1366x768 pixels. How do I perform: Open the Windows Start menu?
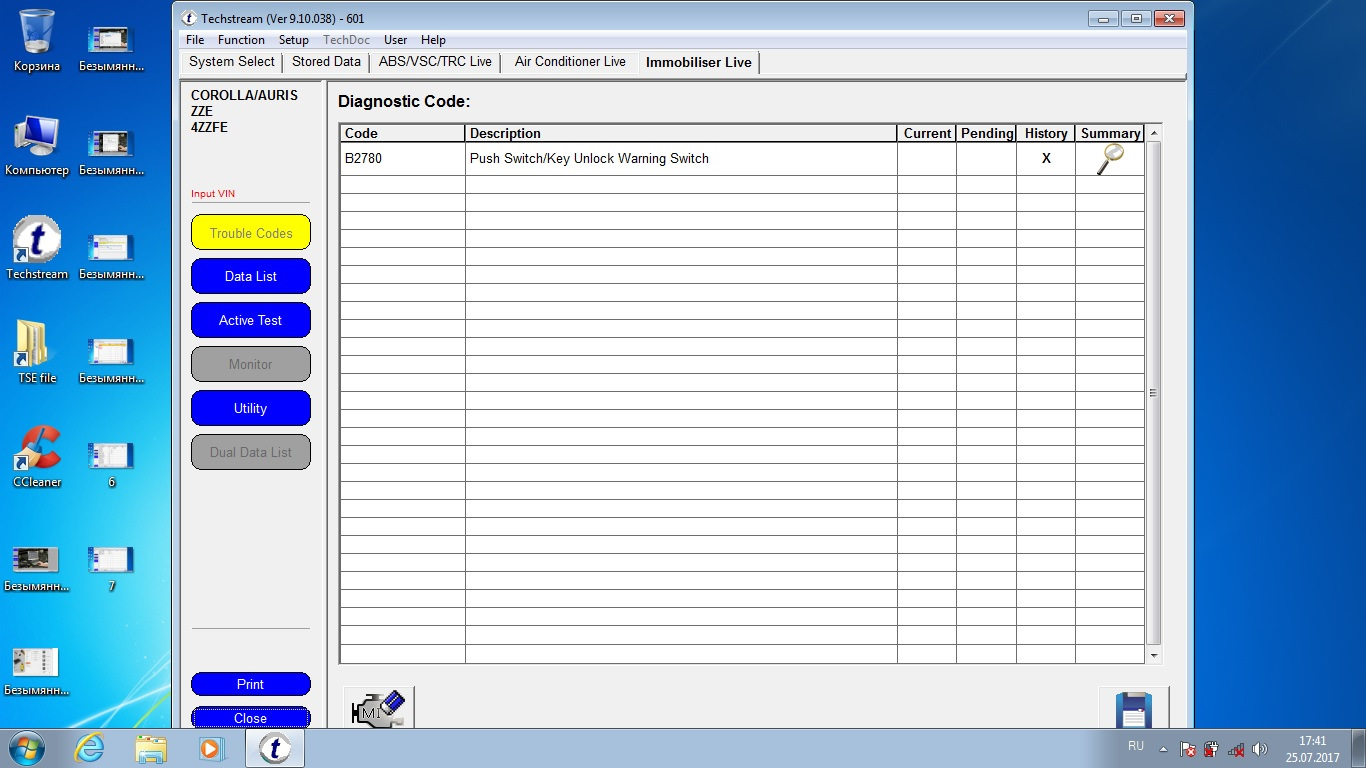[27, 748]
